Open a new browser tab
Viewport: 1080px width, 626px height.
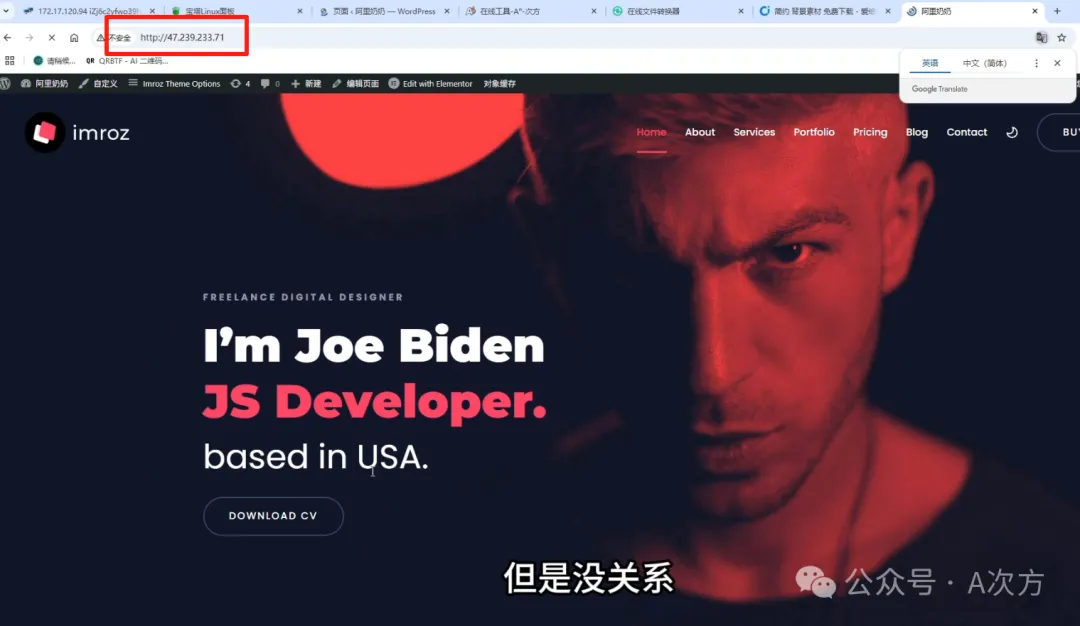1057,11
